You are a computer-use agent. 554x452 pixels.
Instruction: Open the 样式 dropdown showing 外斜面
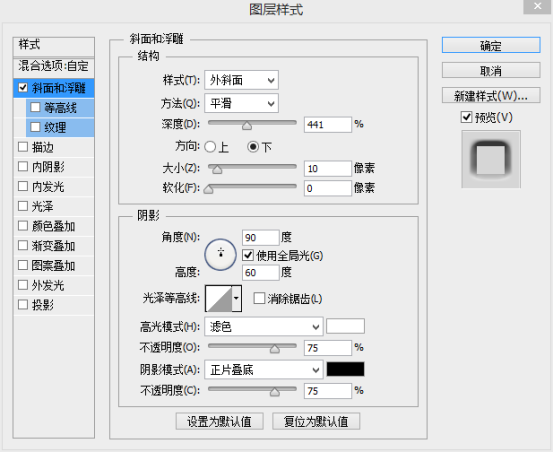pyautogui.click(x=241, y=80)
